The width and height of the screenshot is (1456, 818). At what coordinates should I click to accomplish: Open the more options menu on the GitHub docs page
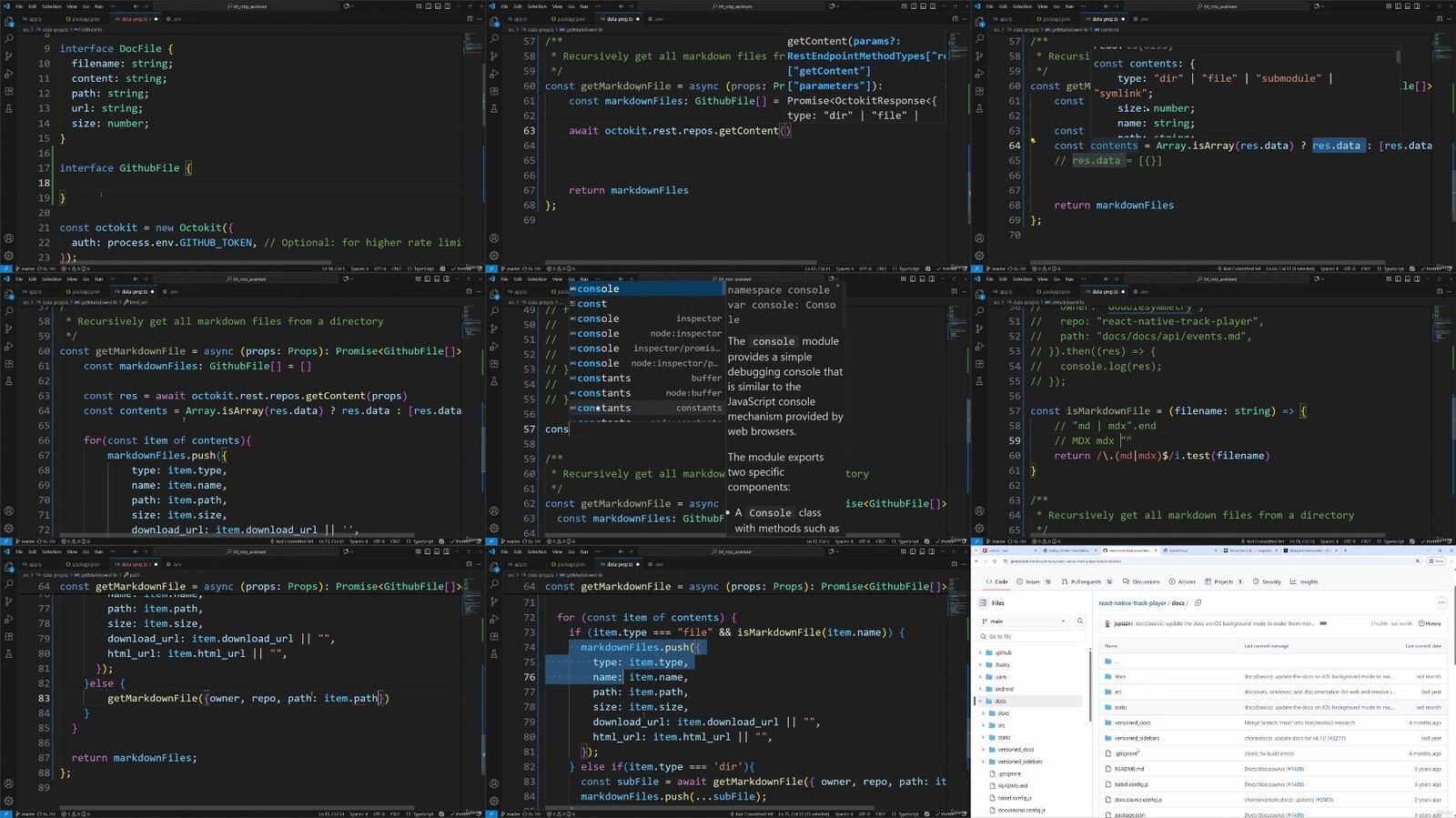1441,602
